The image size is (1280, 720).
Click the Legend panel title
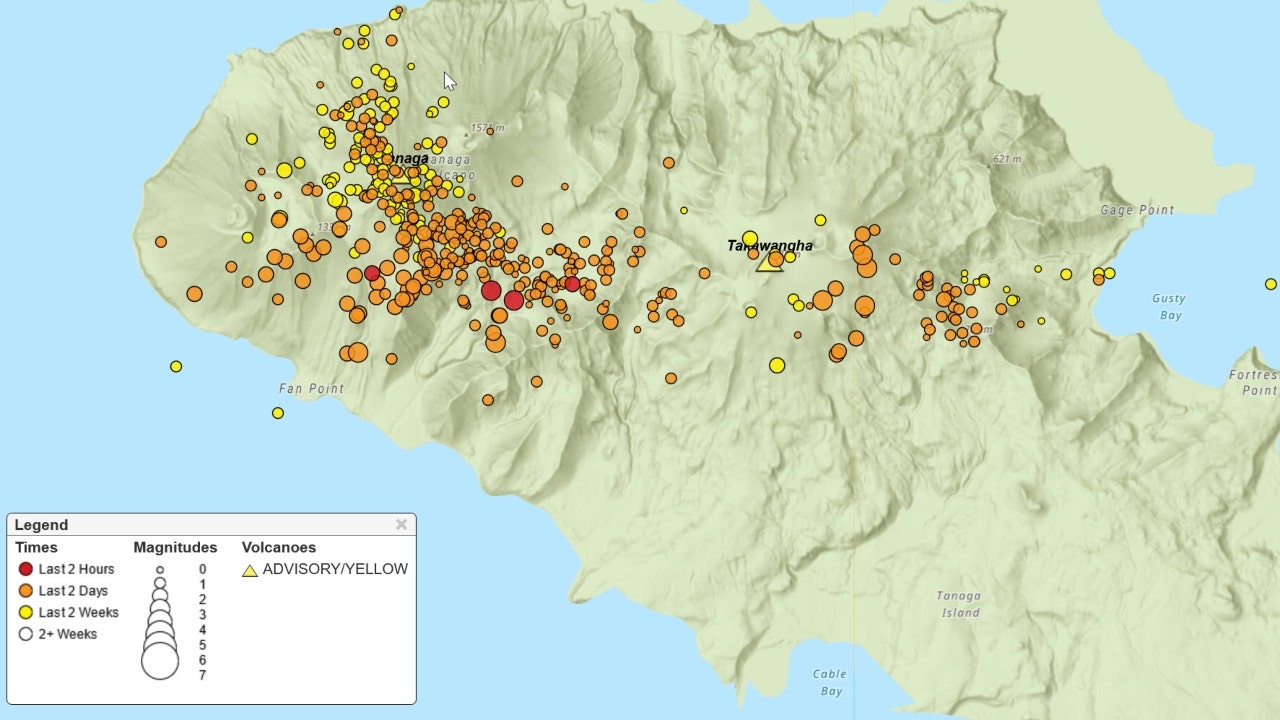41,525
